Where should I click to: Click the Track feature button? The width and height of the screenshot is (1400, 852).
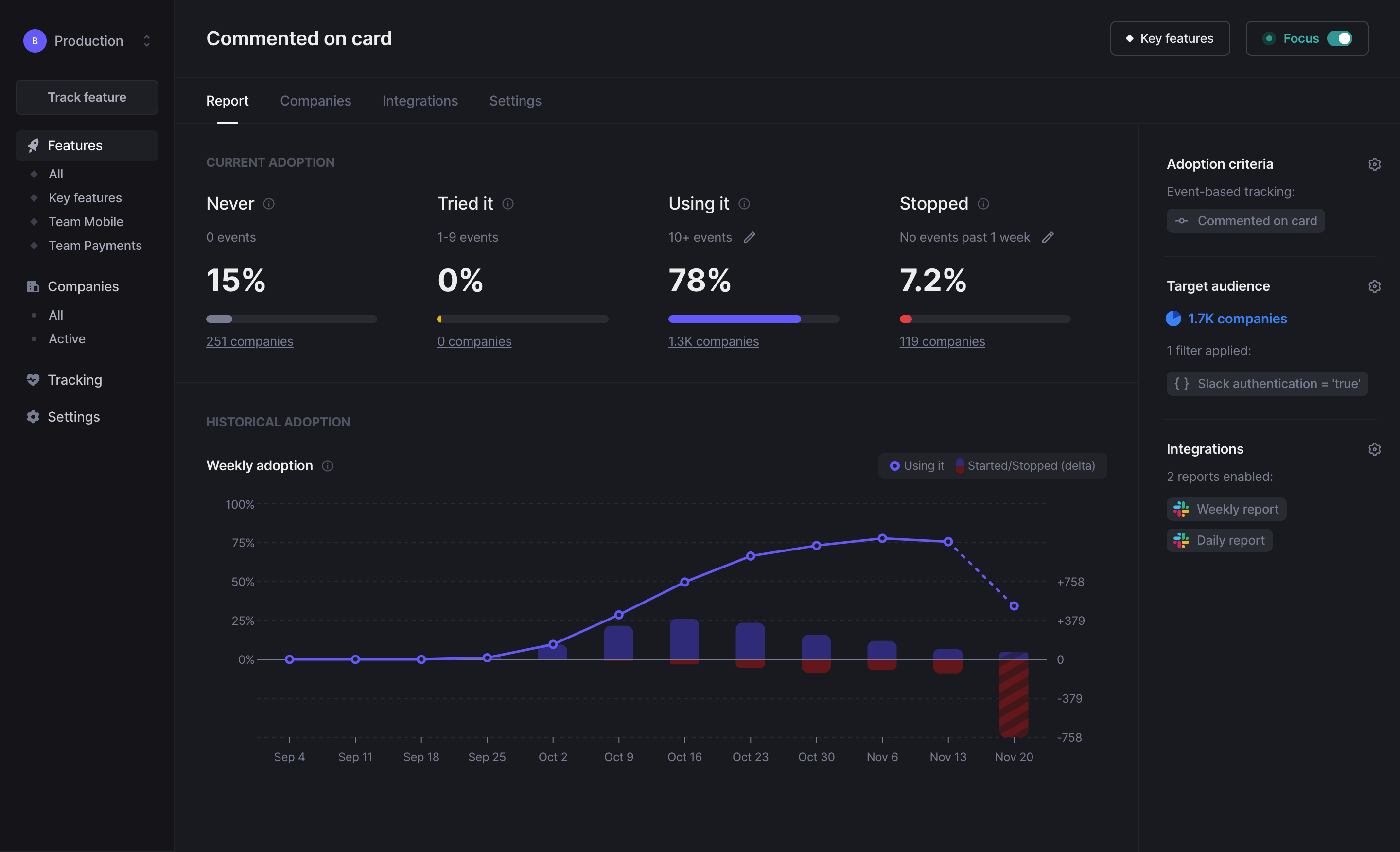(x=87, y=97)
